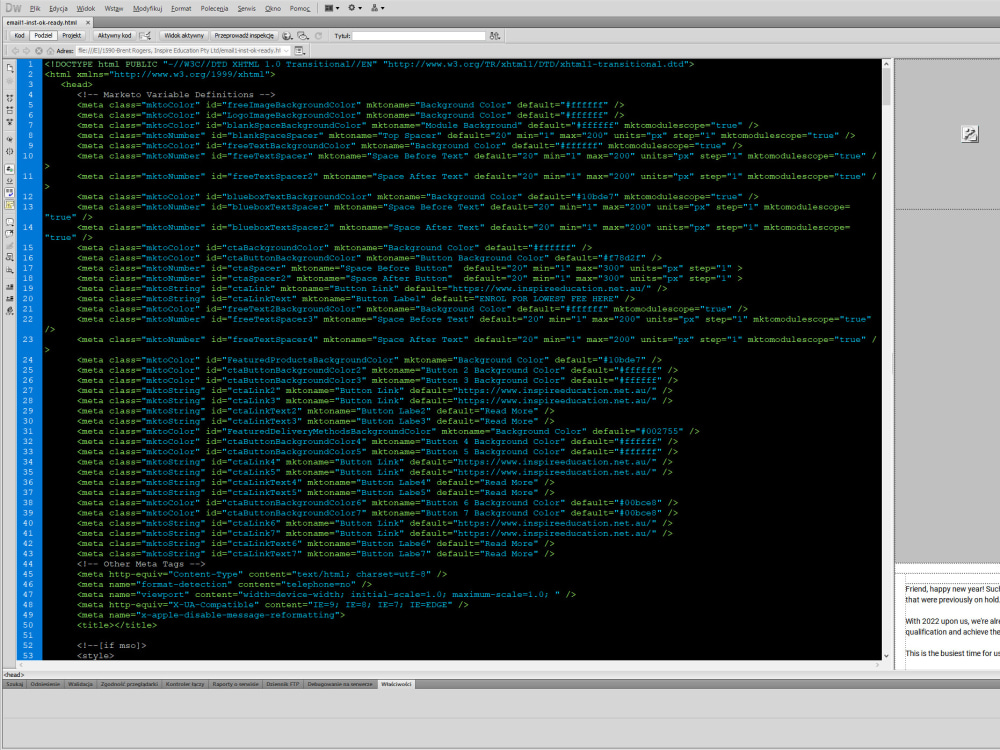The height and width of the screenshot is (750, 1000).
Task: Click the code scrollbar down arrow
Action: pos(886,655)
